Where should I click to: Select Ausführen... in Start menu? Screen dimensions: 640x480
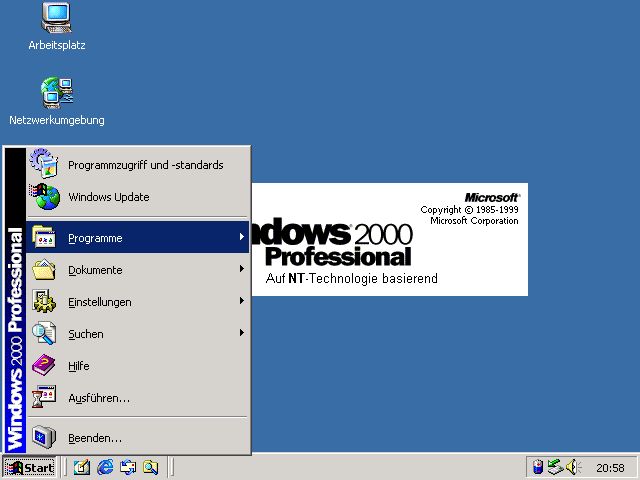click(x=98, y=398)
